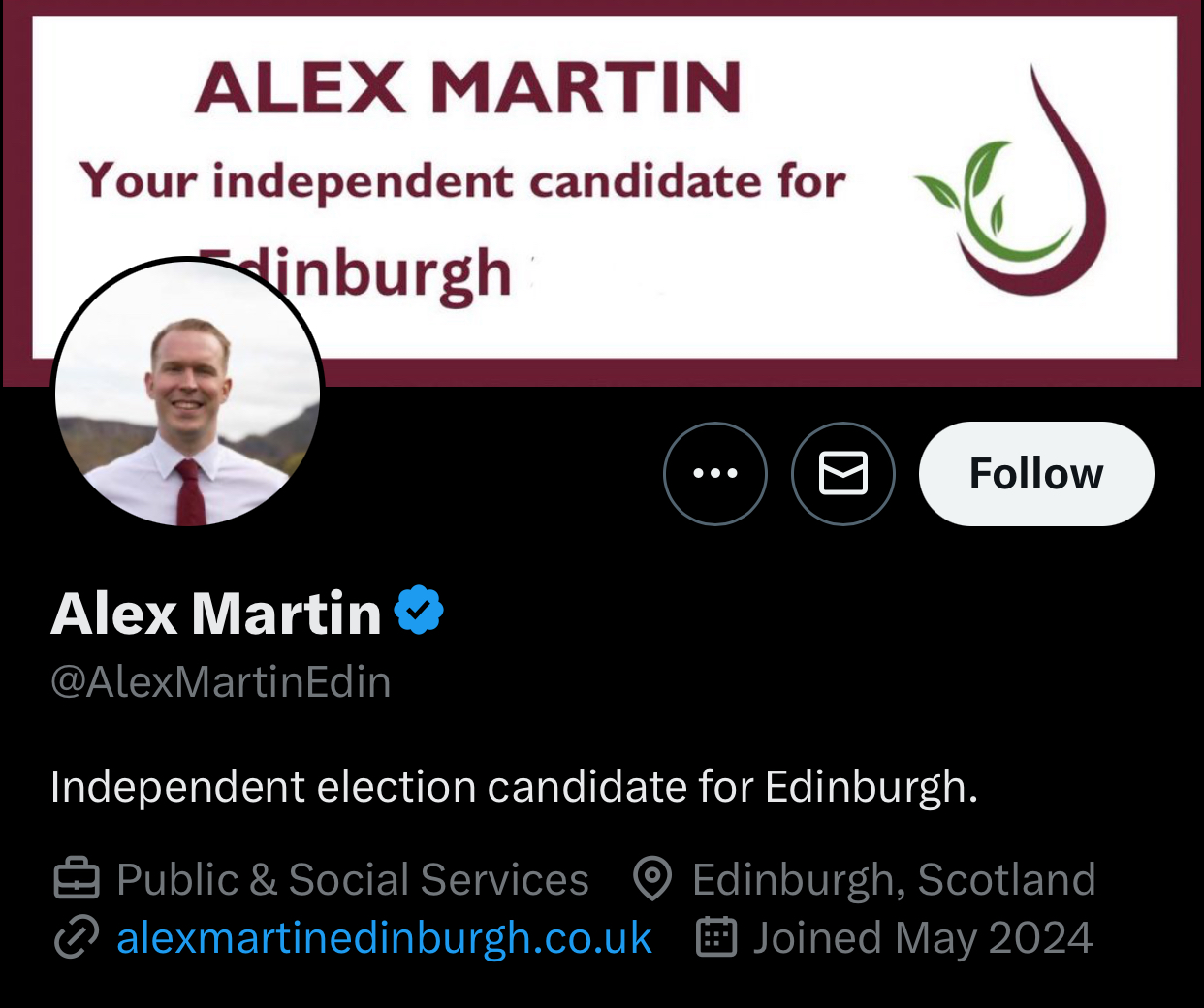The image size is (1204, 1008).
Task: Click the chain link icon
Action: 76,937
